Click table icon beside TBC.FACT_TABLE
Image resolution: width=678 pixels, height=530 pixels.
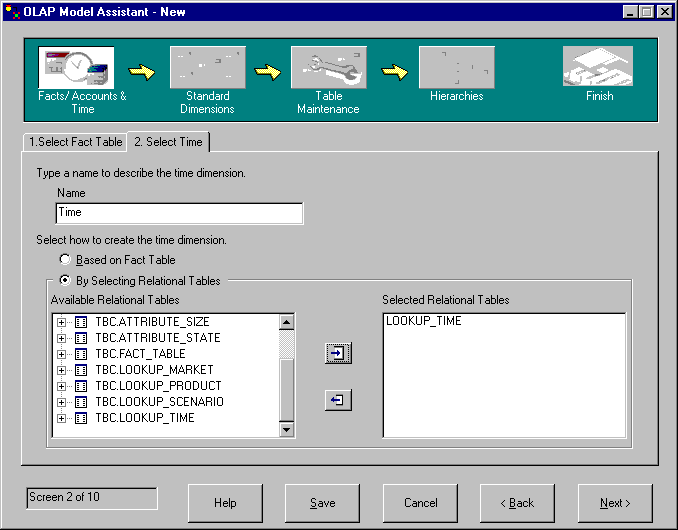(x=81, y=354)
